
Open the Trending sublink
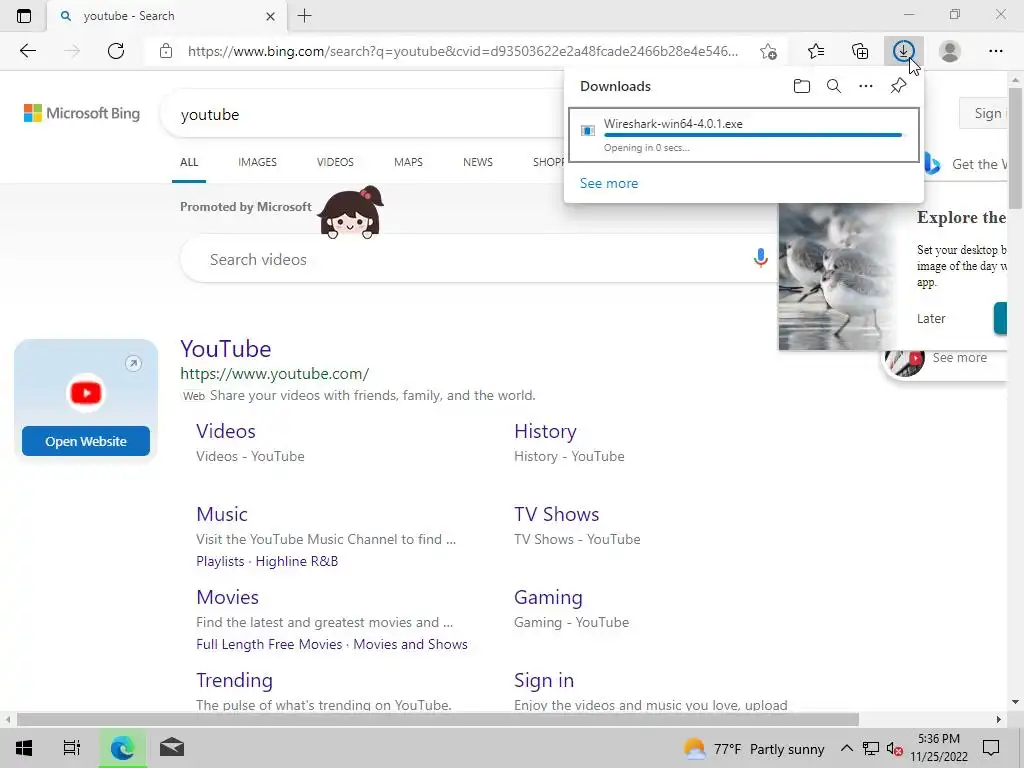coord(234,680)
